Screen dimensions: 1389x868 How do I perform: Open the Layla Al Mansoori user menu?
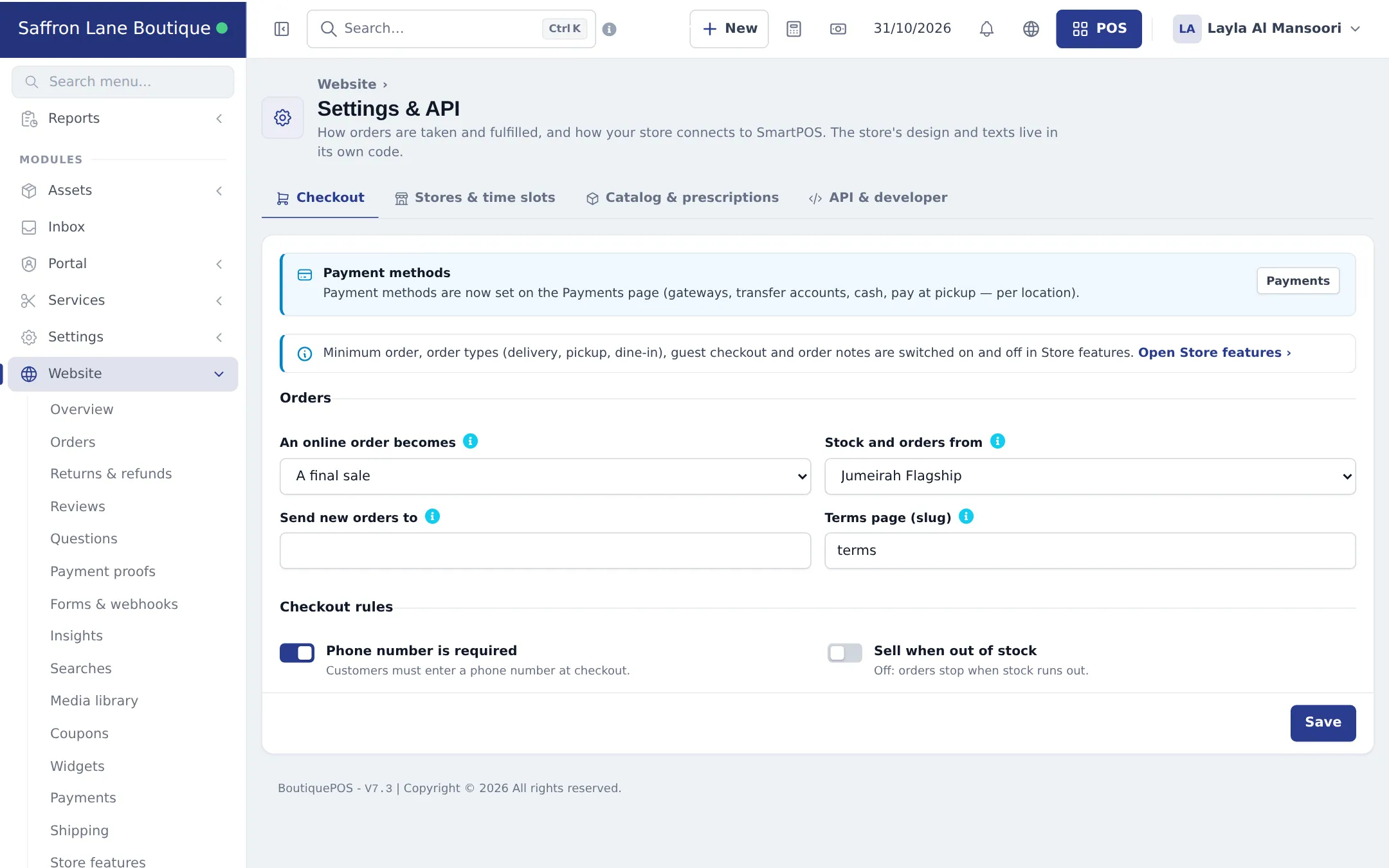tap(1266, 29)
